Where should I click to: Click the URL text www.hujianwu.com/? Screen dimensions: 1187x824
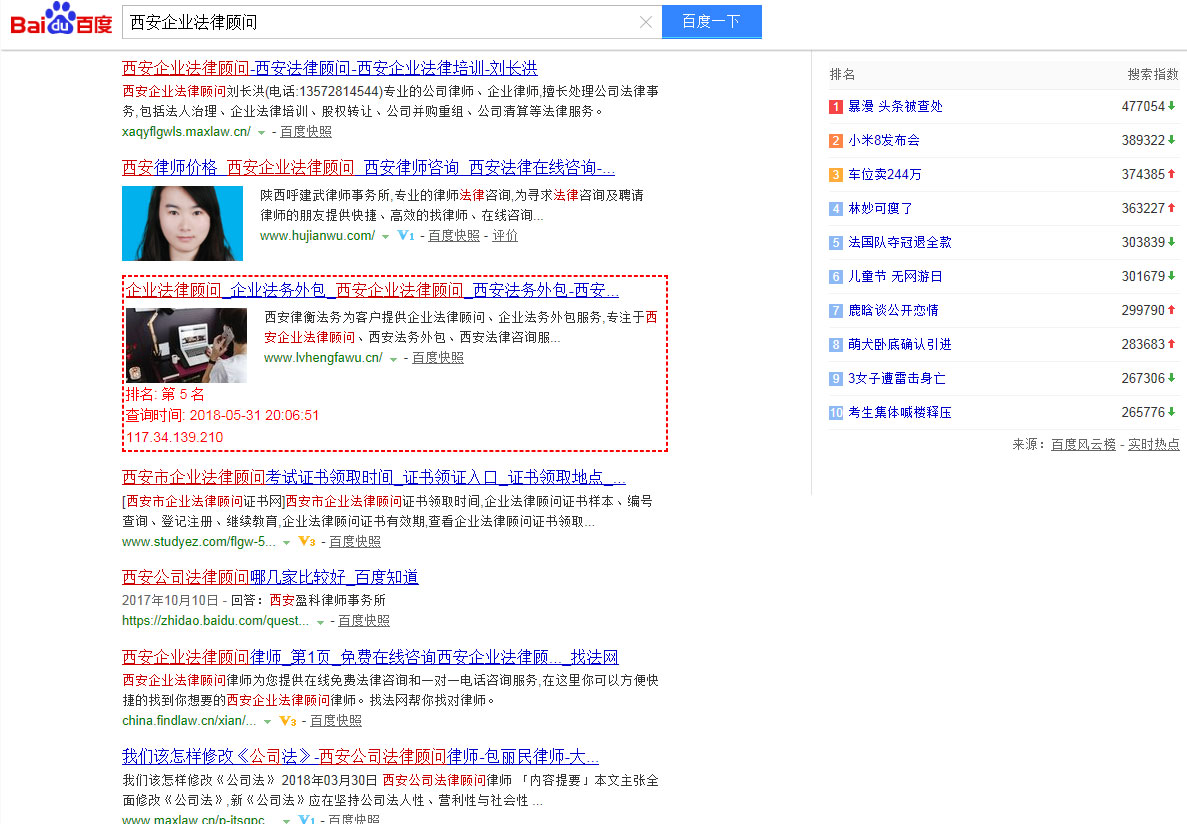point(317,236)
